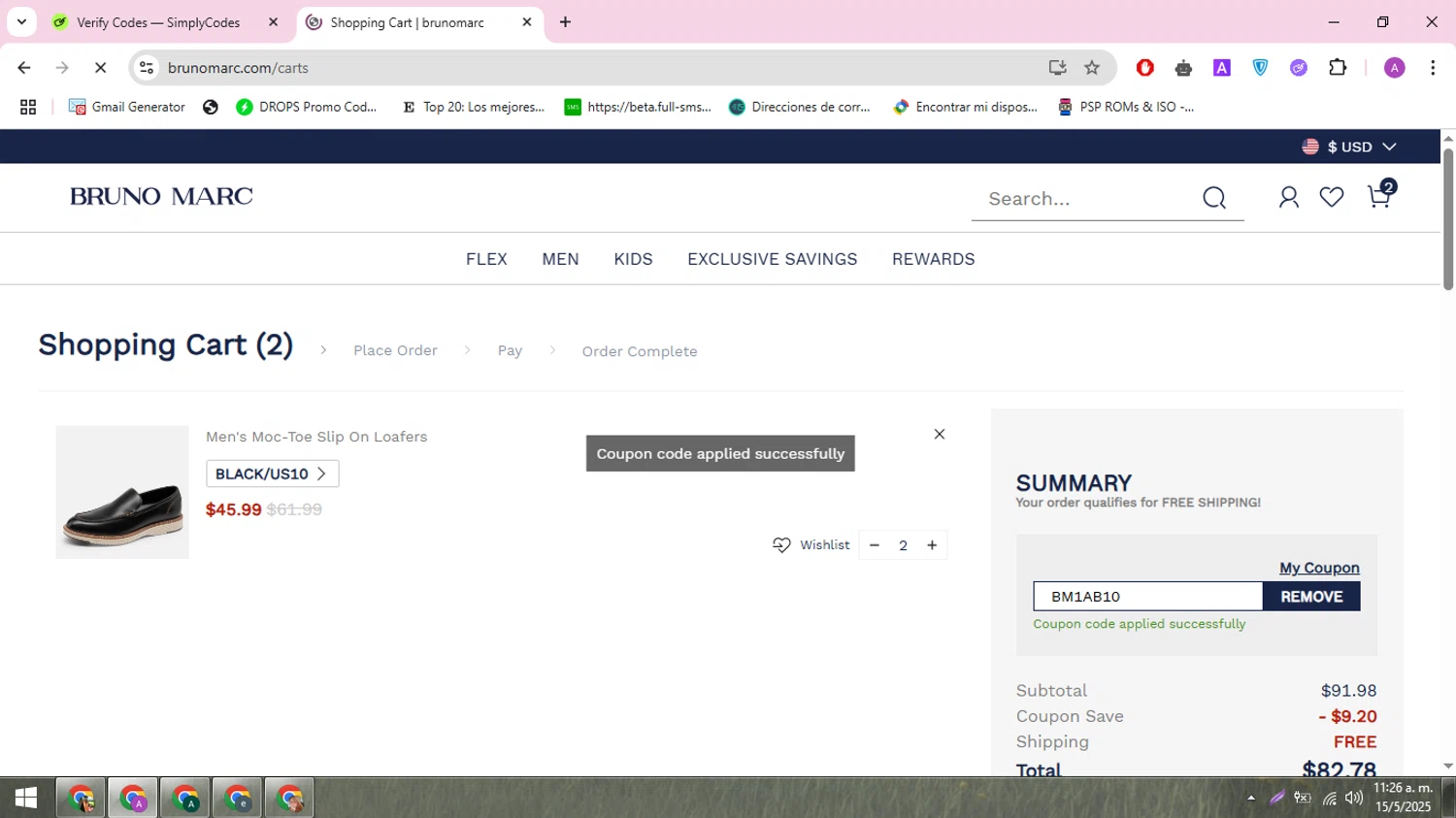Open the Windows Start button

click(x=26, y=798)
